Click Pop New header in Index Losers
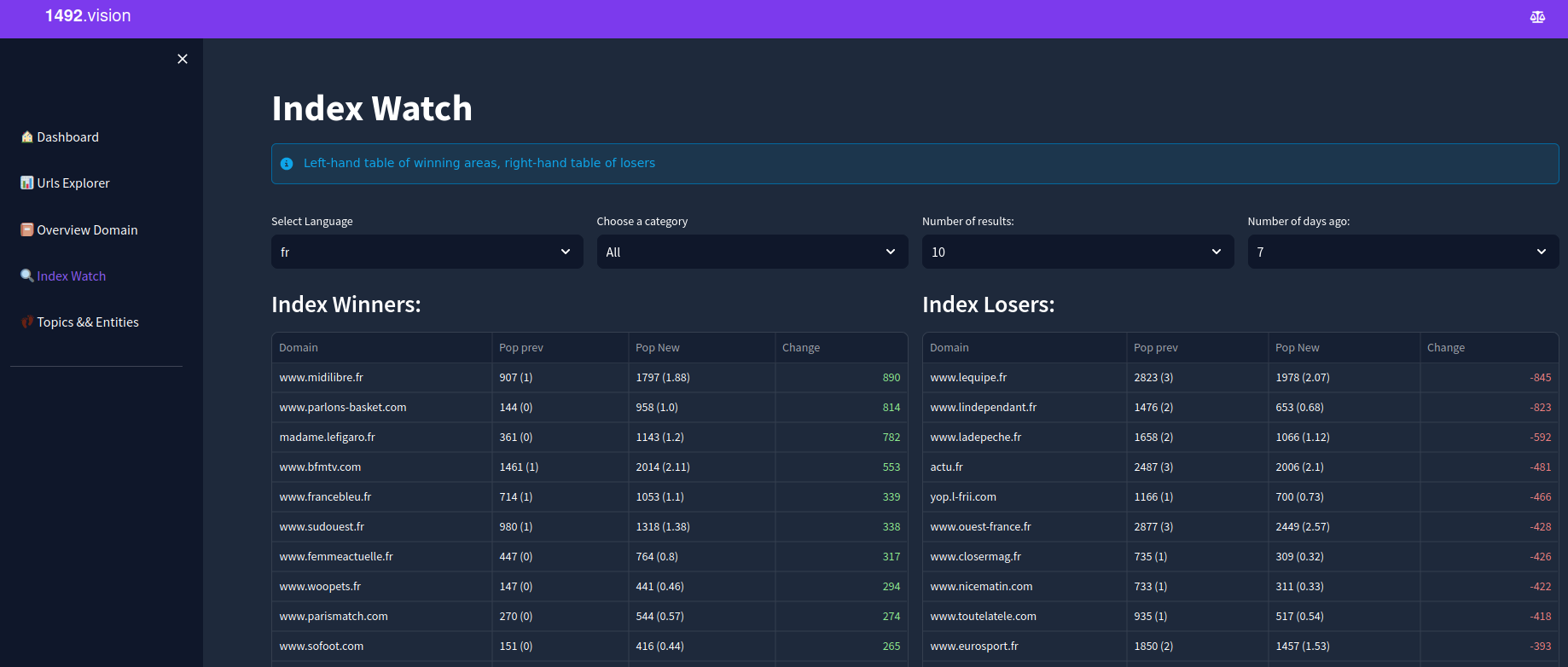 point(1297,348)
